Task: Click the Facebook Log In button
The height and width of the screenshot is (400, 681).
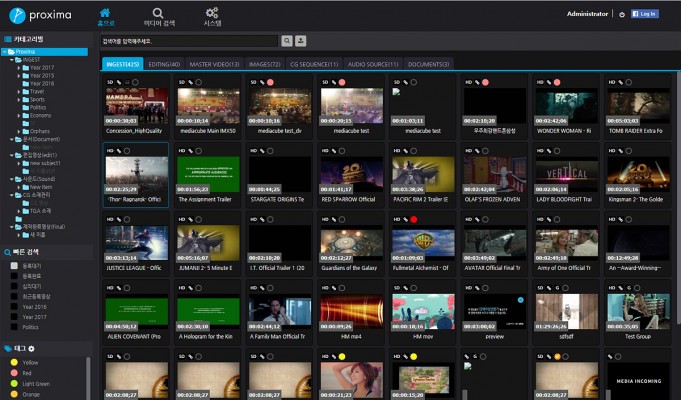Action: 645,14
